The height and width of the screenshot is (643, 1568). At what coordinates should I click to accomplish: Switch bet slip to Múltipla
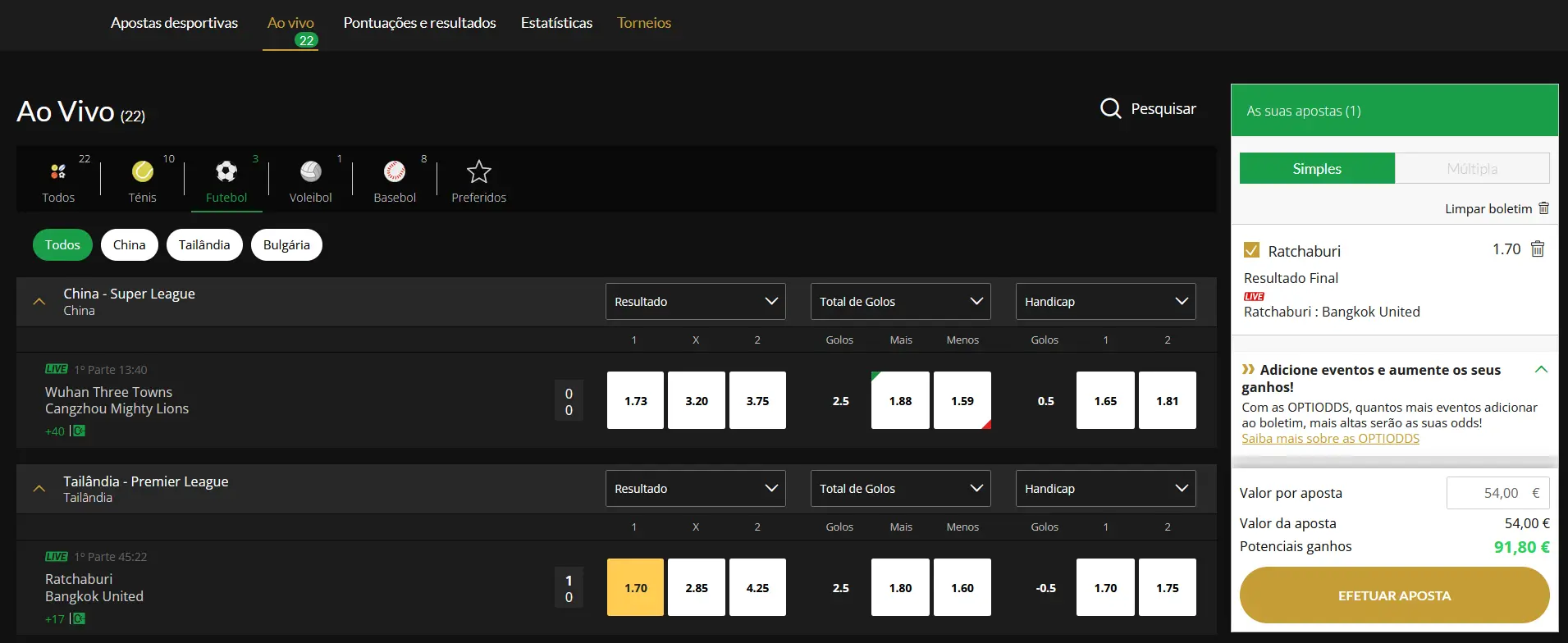coord(1472,168)
